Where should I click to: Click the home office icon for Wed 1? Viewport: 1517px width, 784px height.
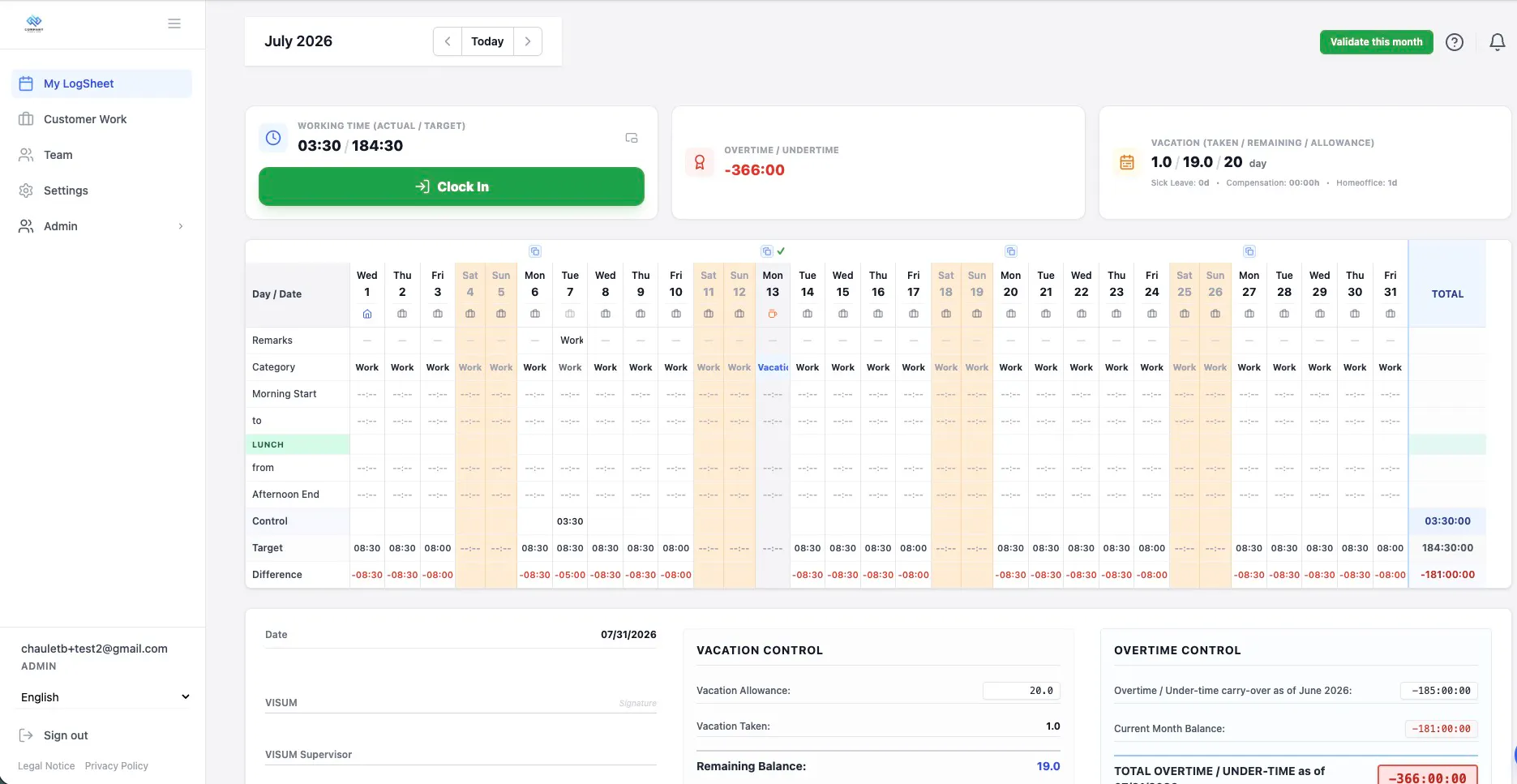pos(367,314)
